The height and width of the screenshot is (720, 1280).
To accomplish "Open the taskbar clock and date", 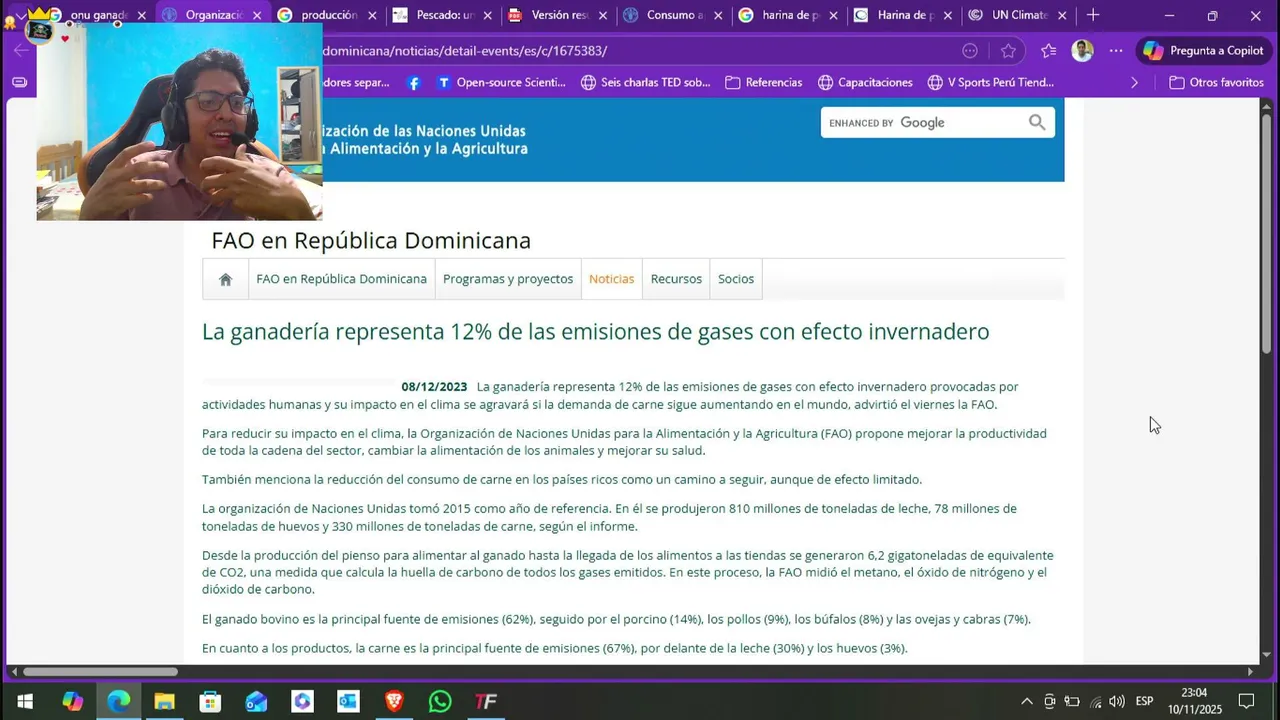I will tap(1195, 701).
